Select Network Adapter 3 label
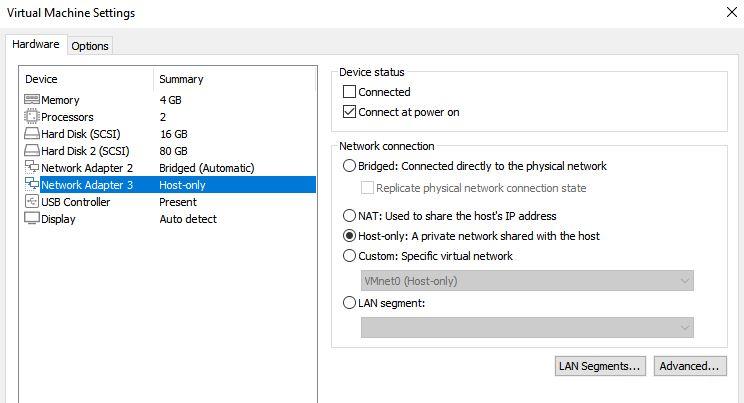The height and width of the screenshot is (403, 744). tap(87, 185)
